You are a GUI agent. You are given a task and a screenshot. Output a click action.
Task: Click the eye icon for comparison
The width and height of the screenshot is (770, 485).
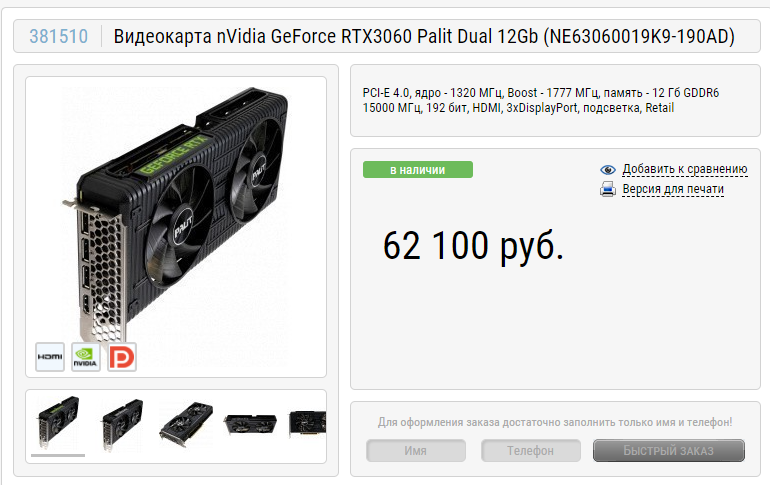pos(608,170)
